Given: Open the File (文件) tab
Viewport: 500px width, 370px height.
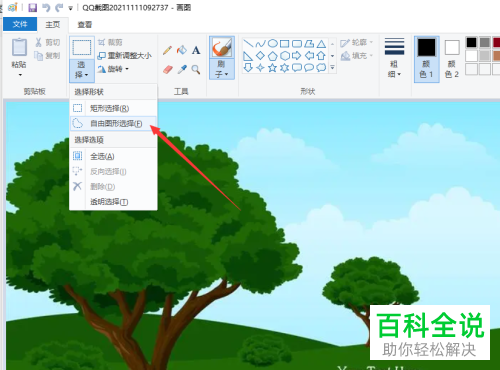Looking at the screenshot, I should [20, 24].
